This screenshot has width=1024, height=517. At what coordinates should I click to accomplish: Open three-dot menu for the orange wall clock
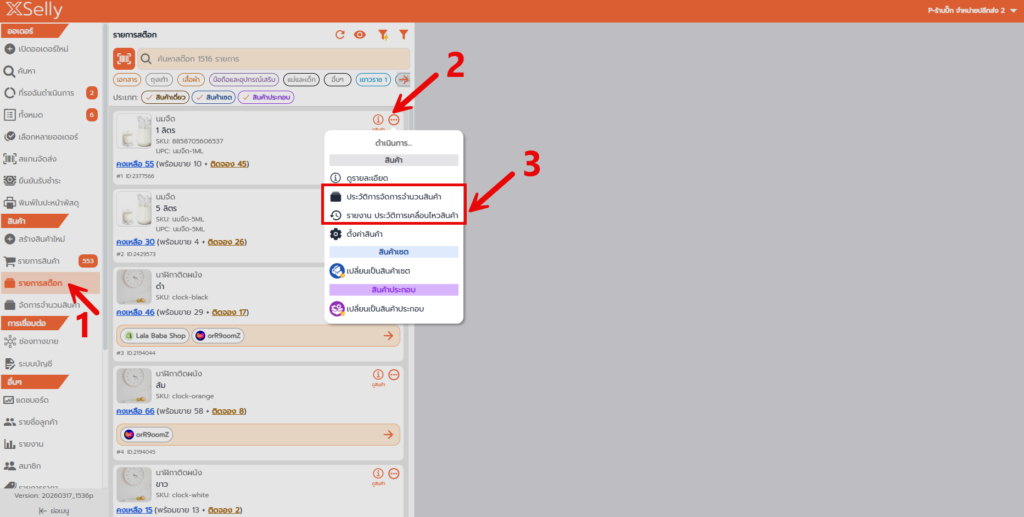(394, 374)
